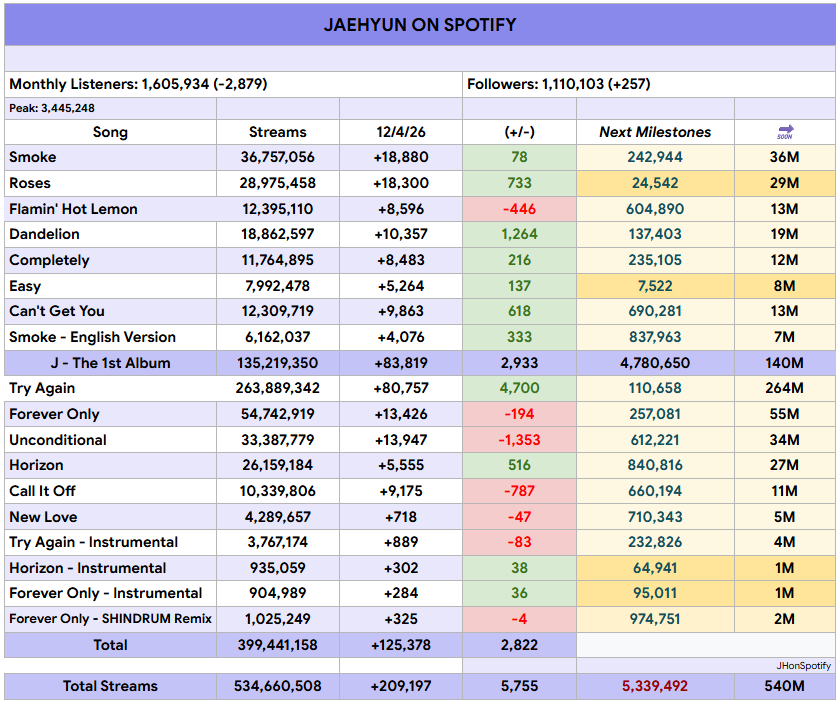
Task: Select the 'Easy' song cell
Action: tap(110, 286)
